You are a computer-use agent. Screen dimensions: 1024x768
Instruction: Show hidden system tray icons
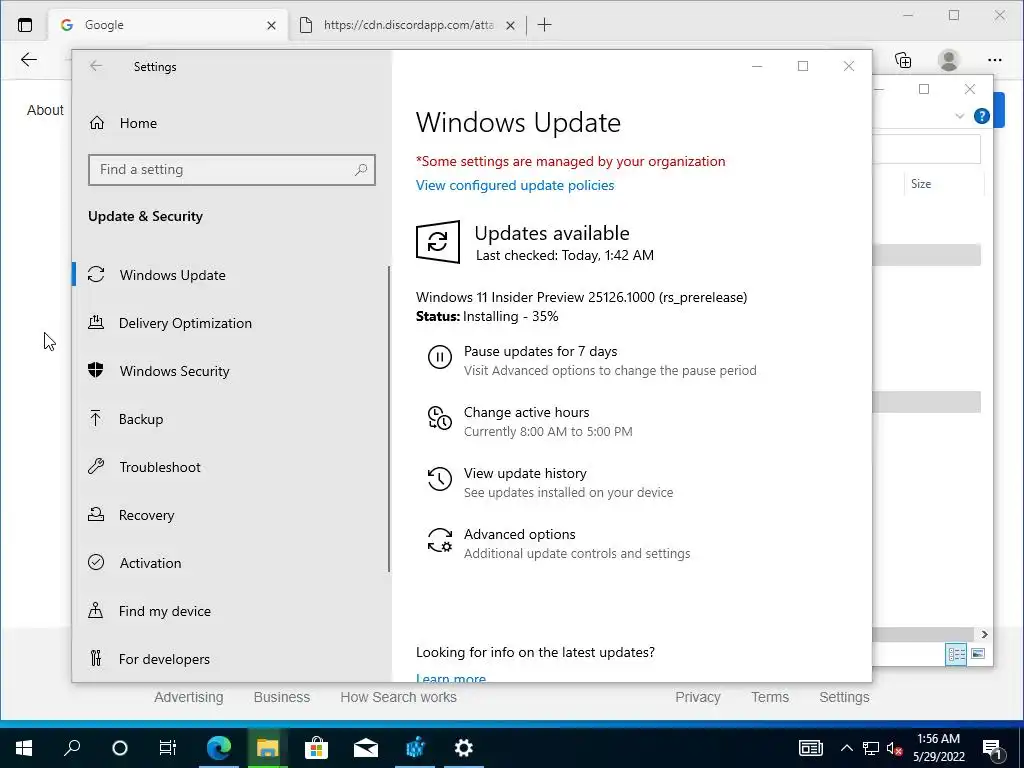point(846,748)
